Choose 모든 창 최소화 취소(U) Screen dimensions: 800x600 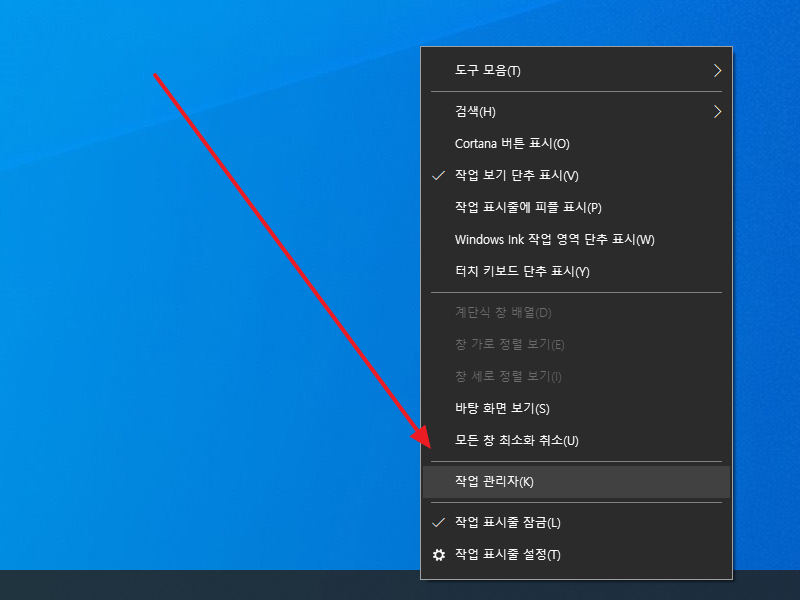click(577, 440)
